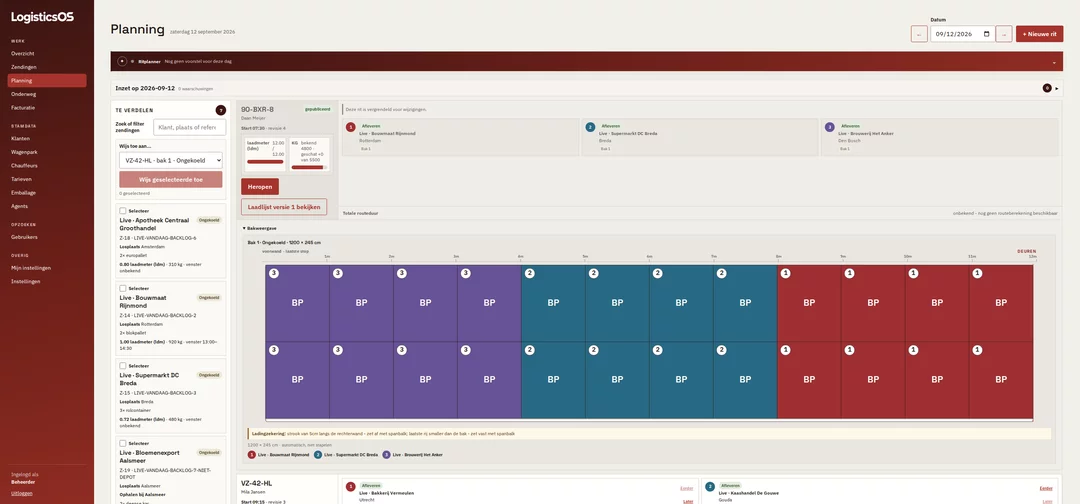Open Wagenpark in the sidebar
1080x504 pixels.
pyautogui.click(x=24, y=152)
